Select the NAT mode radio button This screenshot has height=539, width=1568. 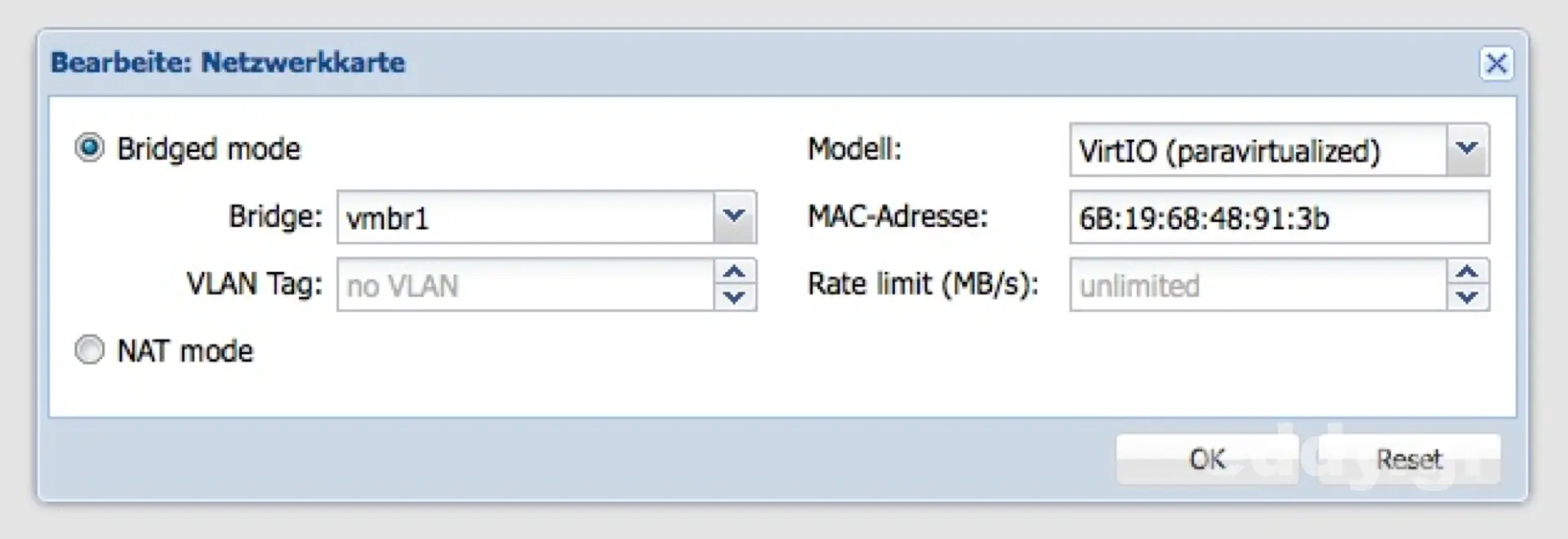(x=90, y=350)
